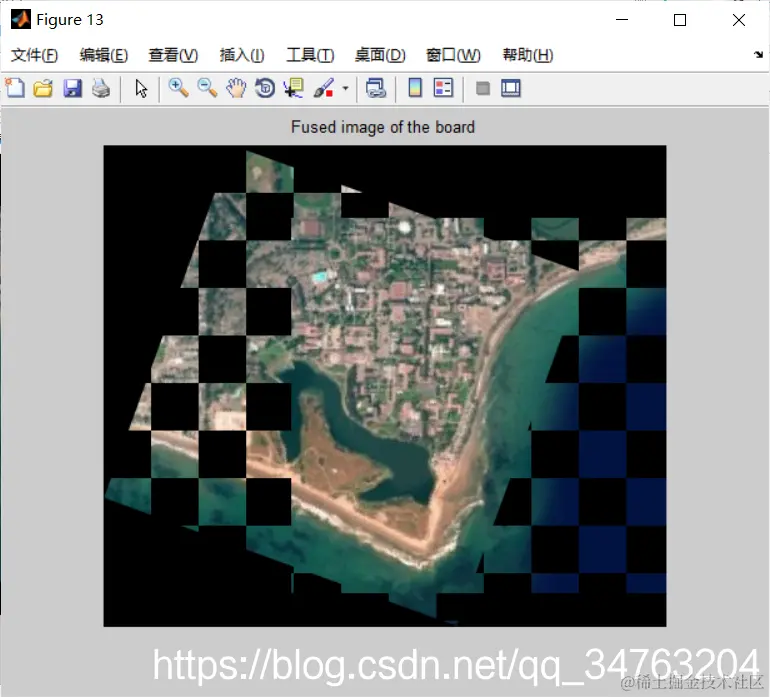
Task: Select the Edit Plot arrow tool
Action: click(141, 89)
